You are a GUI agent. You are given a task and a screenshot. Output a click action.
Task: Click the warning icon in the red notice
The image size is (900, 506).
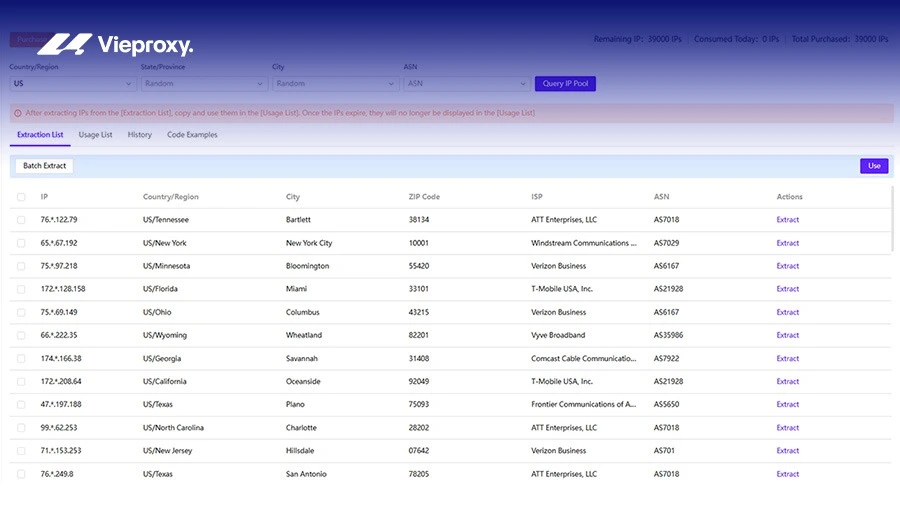18,113
